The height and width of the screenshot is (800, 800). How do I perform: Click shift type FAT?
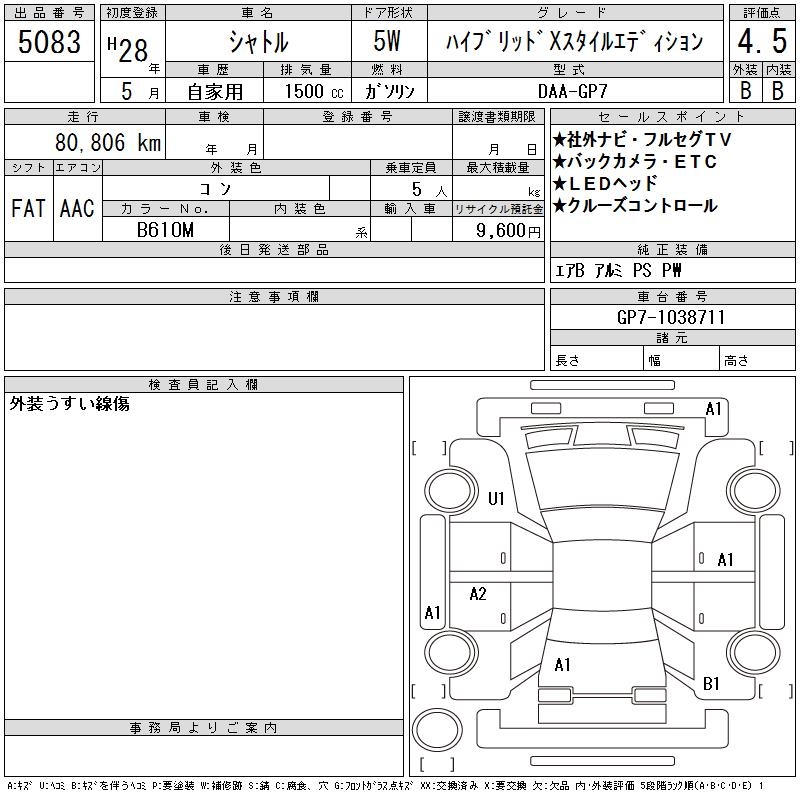click(x=28, y=208)
